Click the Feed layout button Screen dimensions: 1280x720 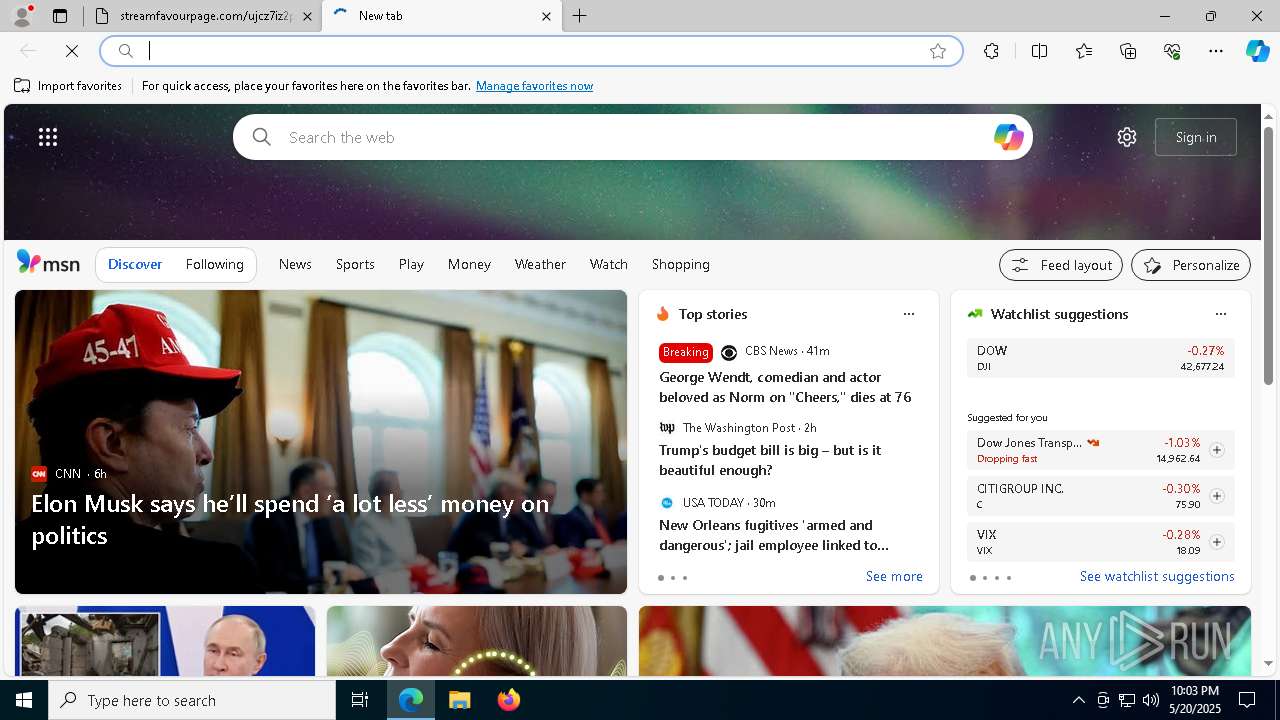point(1061,265)
